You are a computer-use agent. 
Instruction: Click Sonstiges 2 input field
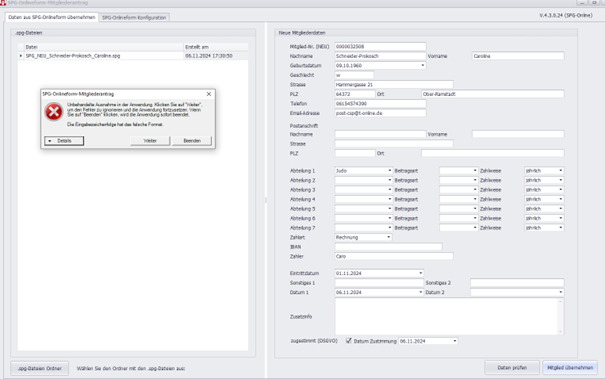(x=517, y=283)
